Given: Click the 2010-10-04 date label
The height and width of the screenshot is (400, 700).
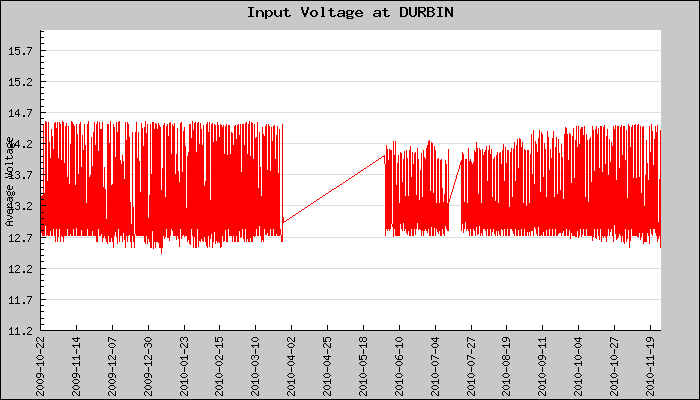Looking at the screenshot, I should click(x=579, y=367).
